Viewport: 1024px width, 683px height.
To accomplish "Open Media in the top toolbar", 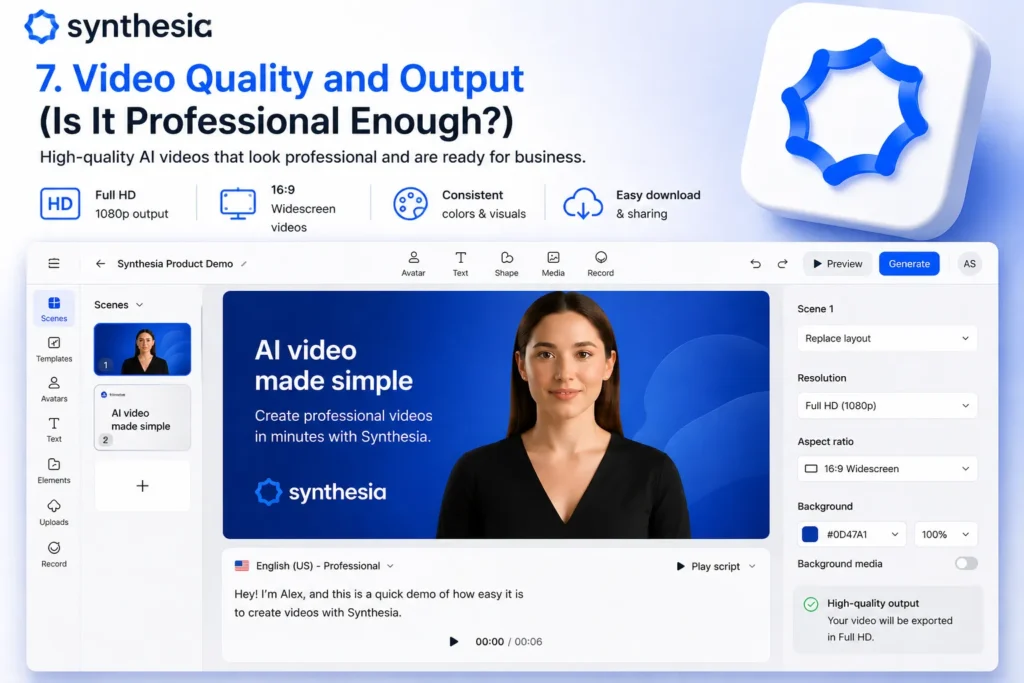I will click(x=553, y=264).
